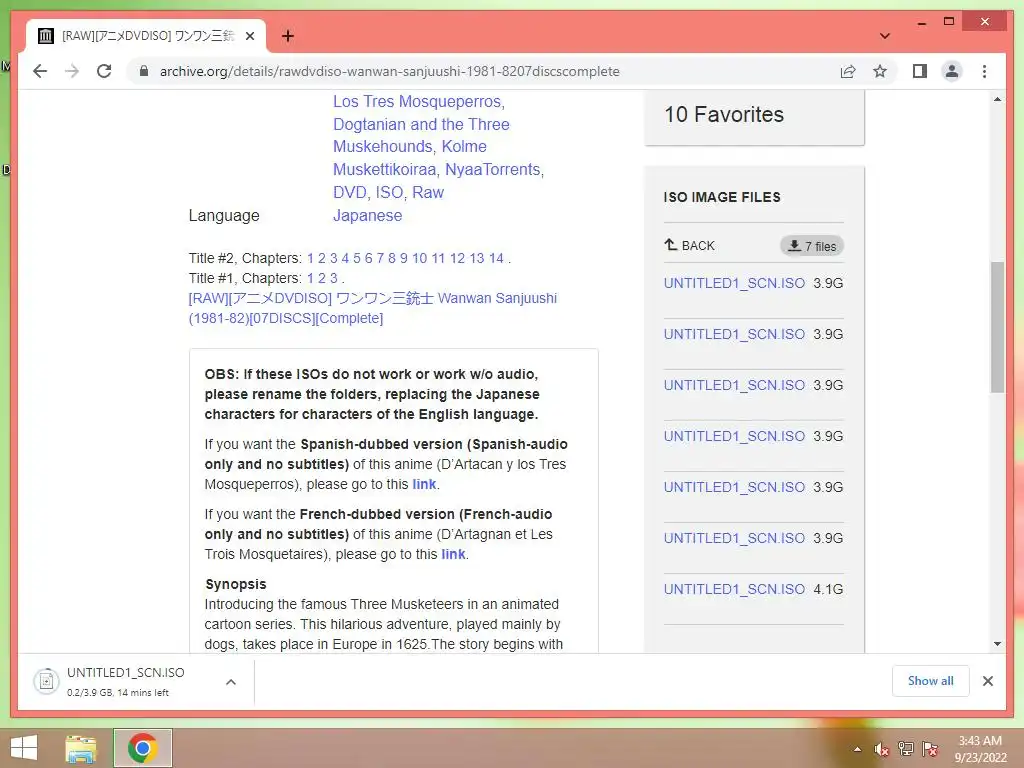Viewport: 1024px width, 768px height.
Task: Open Dogtanian and the Three Muskehounds link
Action: pyautogui.click(x=421, y=135)
